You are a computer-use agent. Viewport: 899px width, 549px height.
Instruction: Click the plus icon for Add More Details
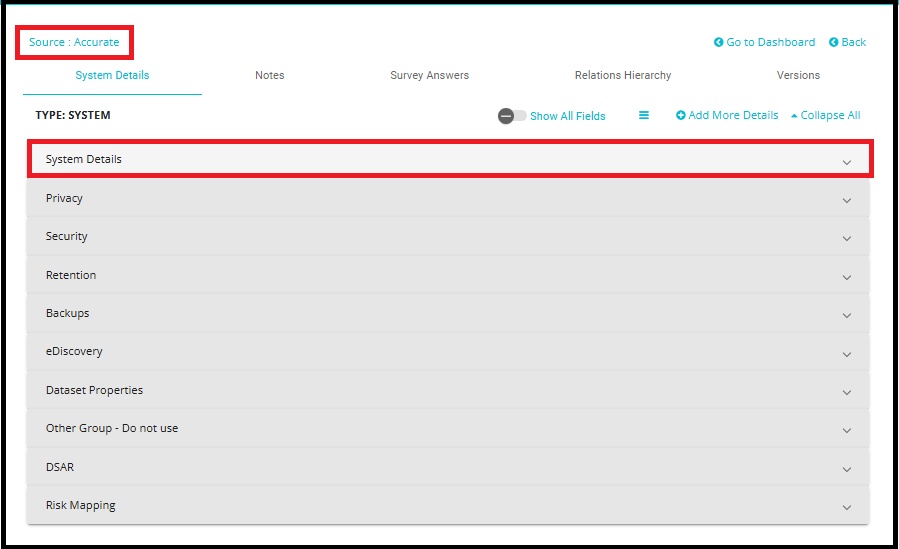(681, 115)
